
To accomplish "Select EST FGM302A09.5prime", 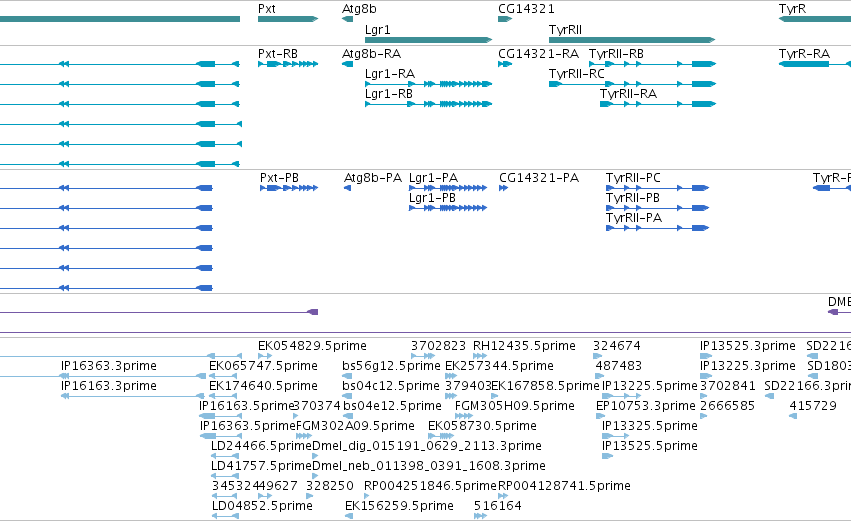I will click(355, 426).
